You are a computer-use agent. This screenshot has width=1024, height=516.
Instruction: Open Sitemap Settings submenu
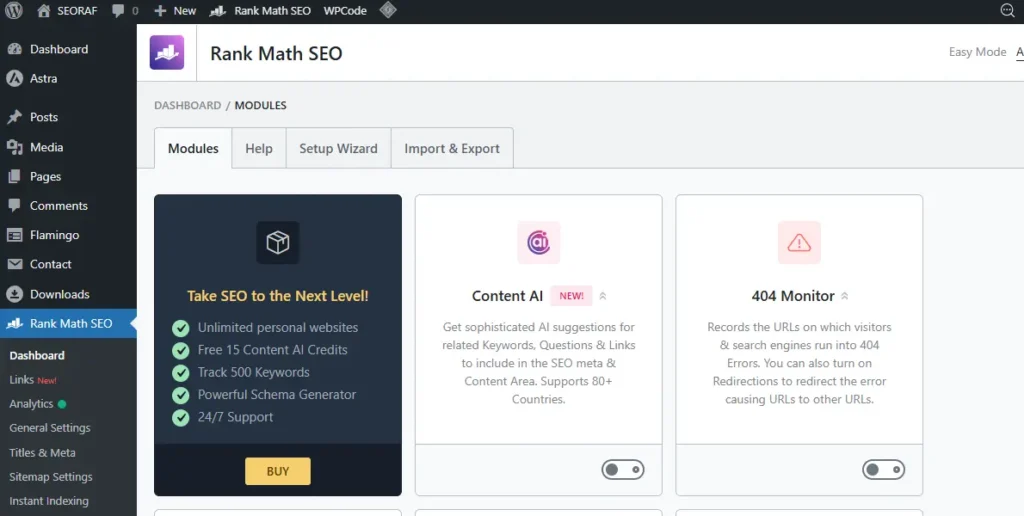point(50,477)
